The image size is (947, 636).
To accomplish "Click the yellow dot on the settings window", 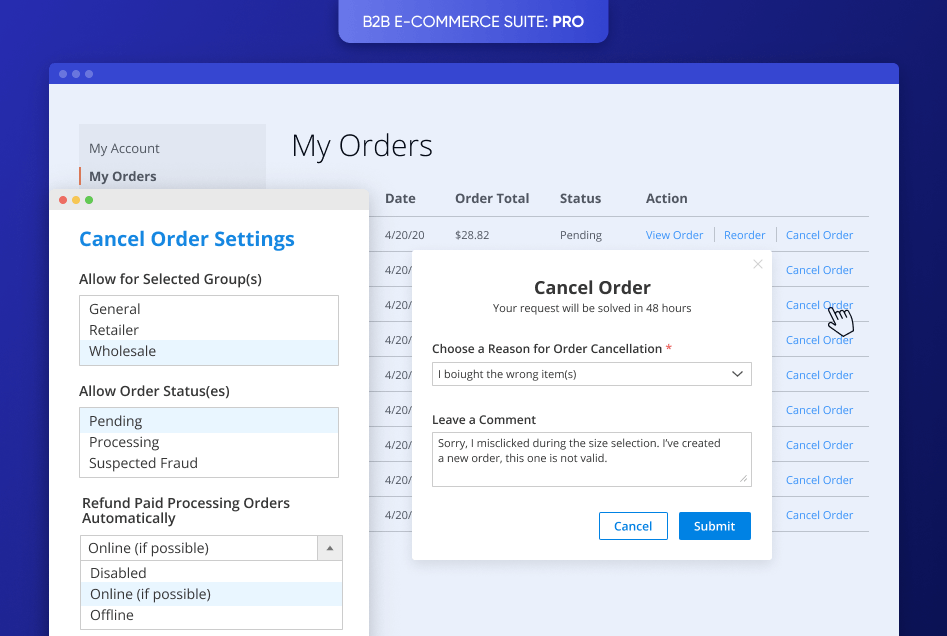I will click(76, 199).
